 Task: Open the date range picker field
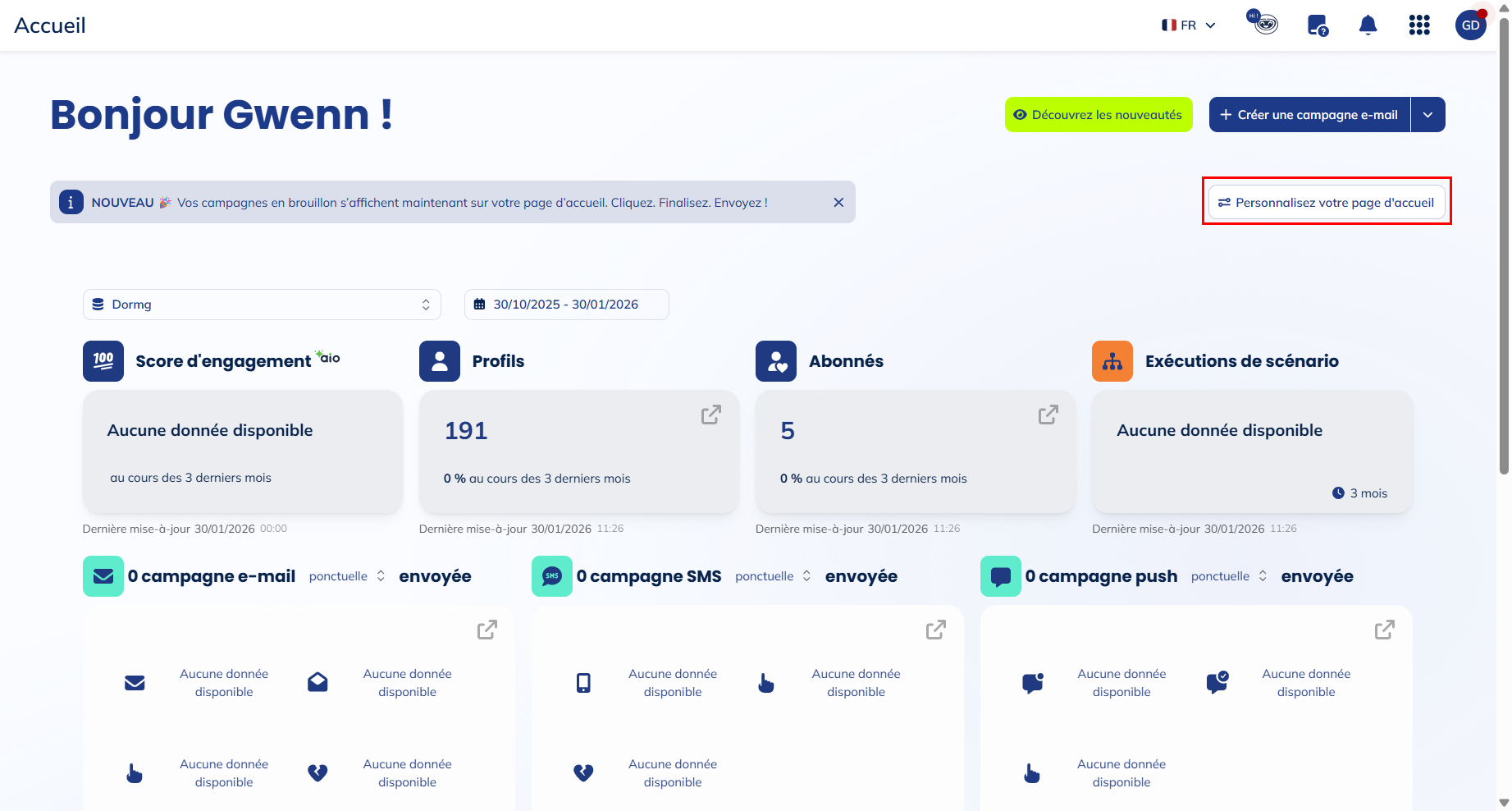[566, 305]
